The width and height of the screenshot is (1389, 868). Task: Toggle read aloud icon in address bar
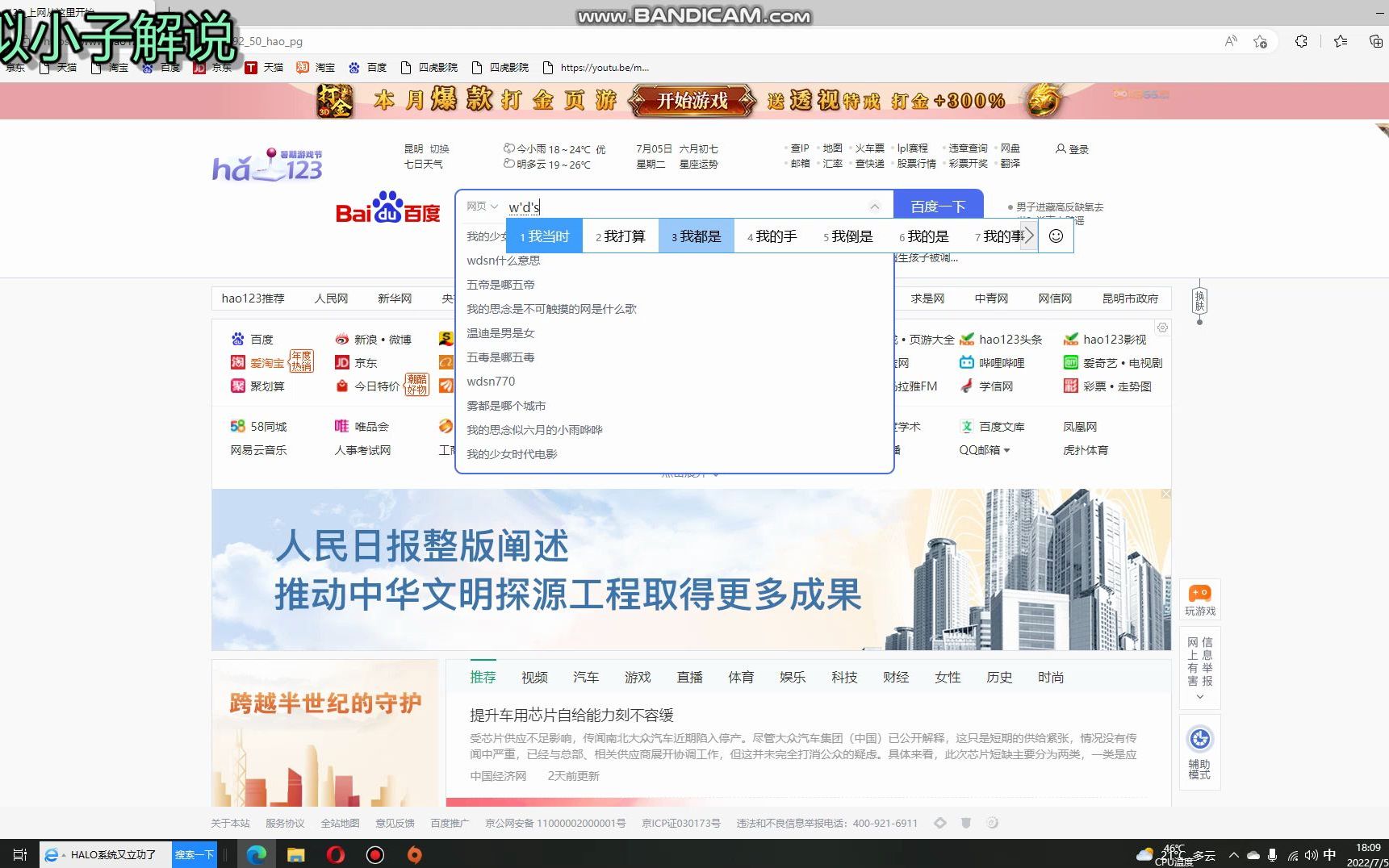[1231, 41]
